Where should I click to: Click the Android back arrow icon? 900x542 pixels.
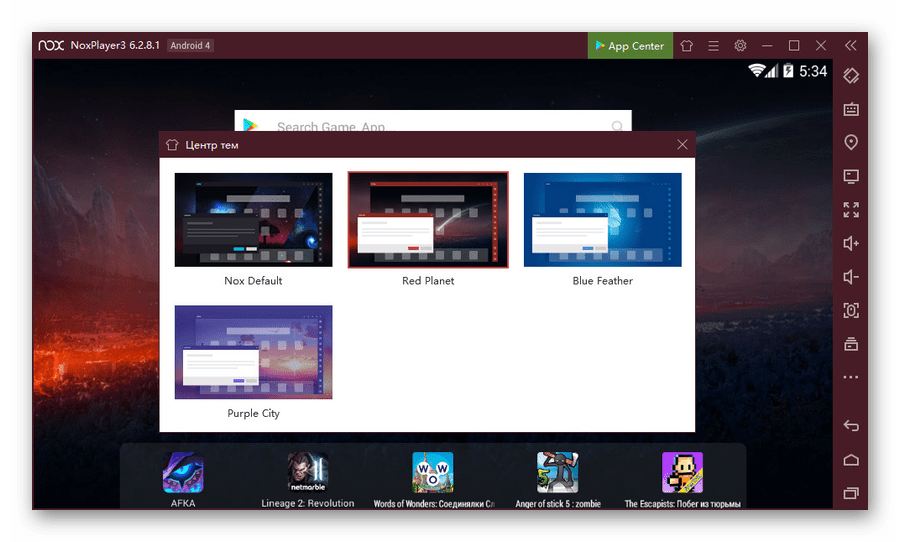click(851, 426)
